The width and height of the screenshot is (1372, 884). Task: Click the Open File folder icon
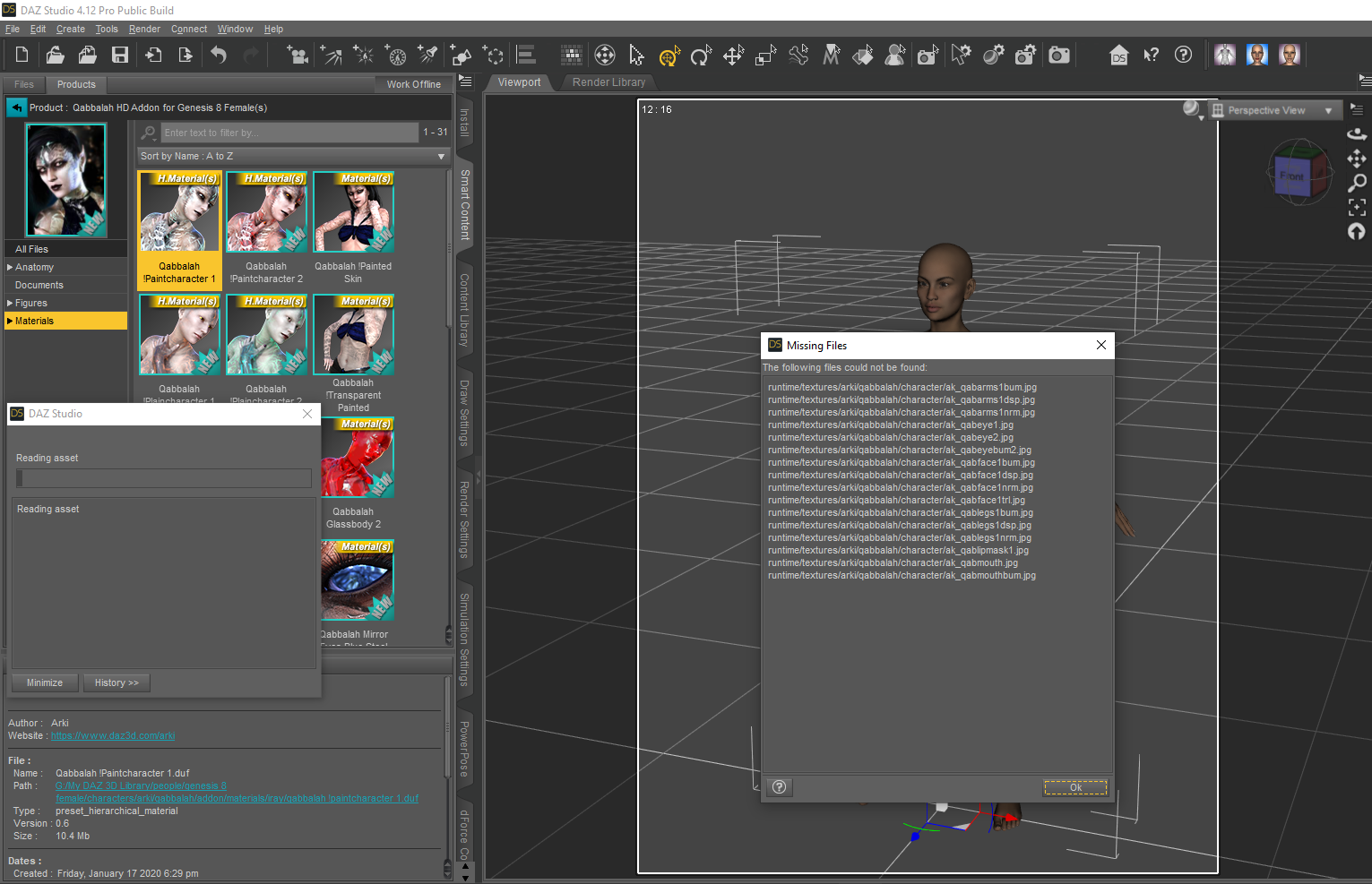coord(55,56)
